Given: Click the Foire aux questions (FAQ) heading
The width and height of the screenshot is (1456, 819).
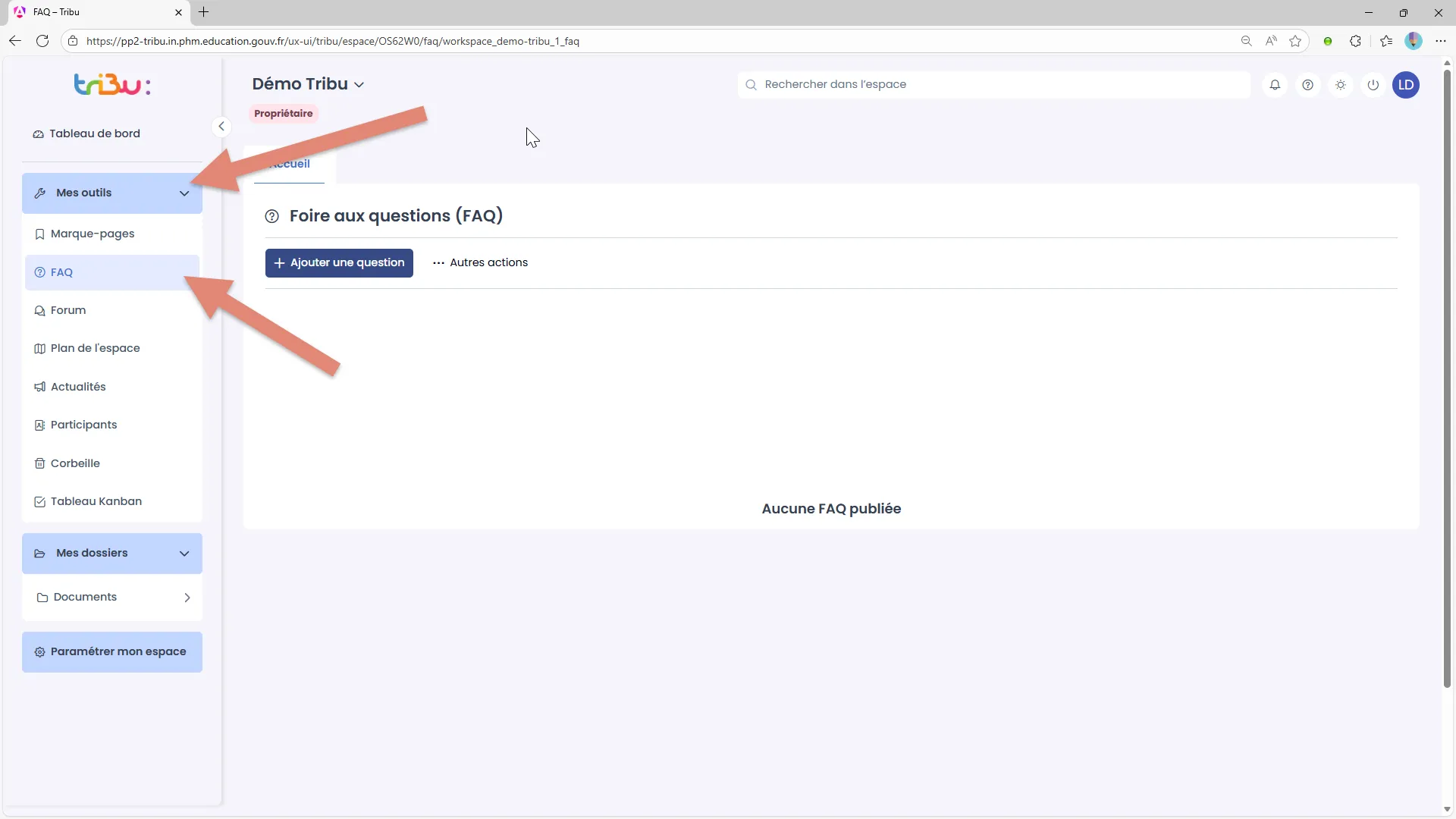Looking at the screenshot, I should coord(396,216).
